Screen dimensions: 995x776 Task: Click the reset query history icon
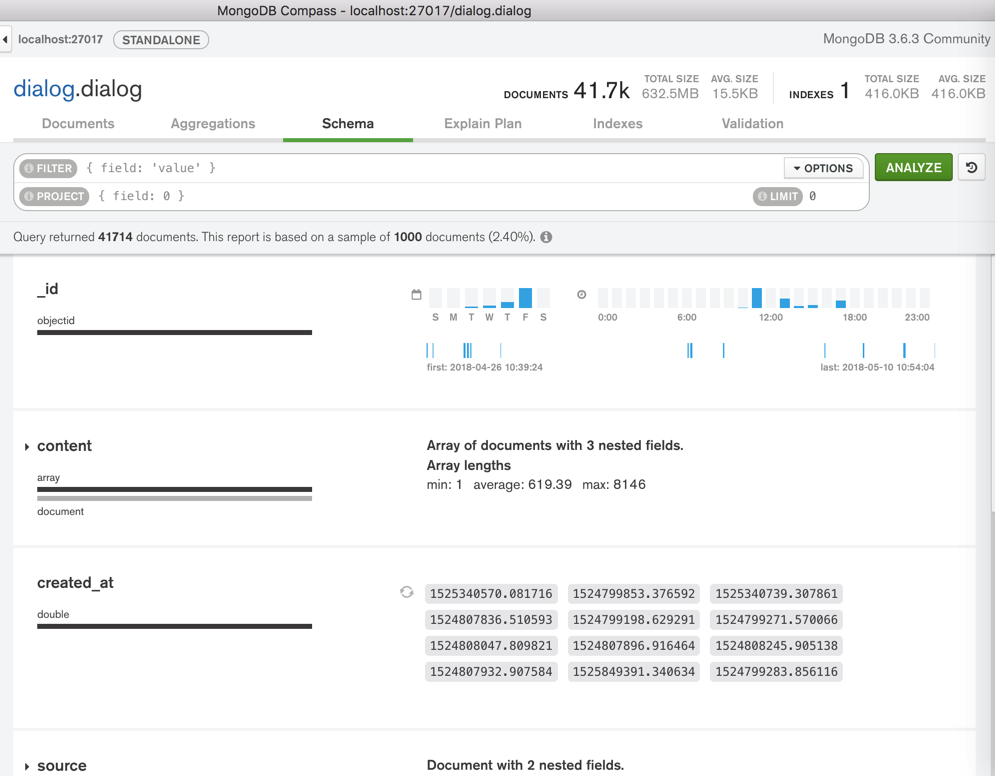(x=972, y=168)
